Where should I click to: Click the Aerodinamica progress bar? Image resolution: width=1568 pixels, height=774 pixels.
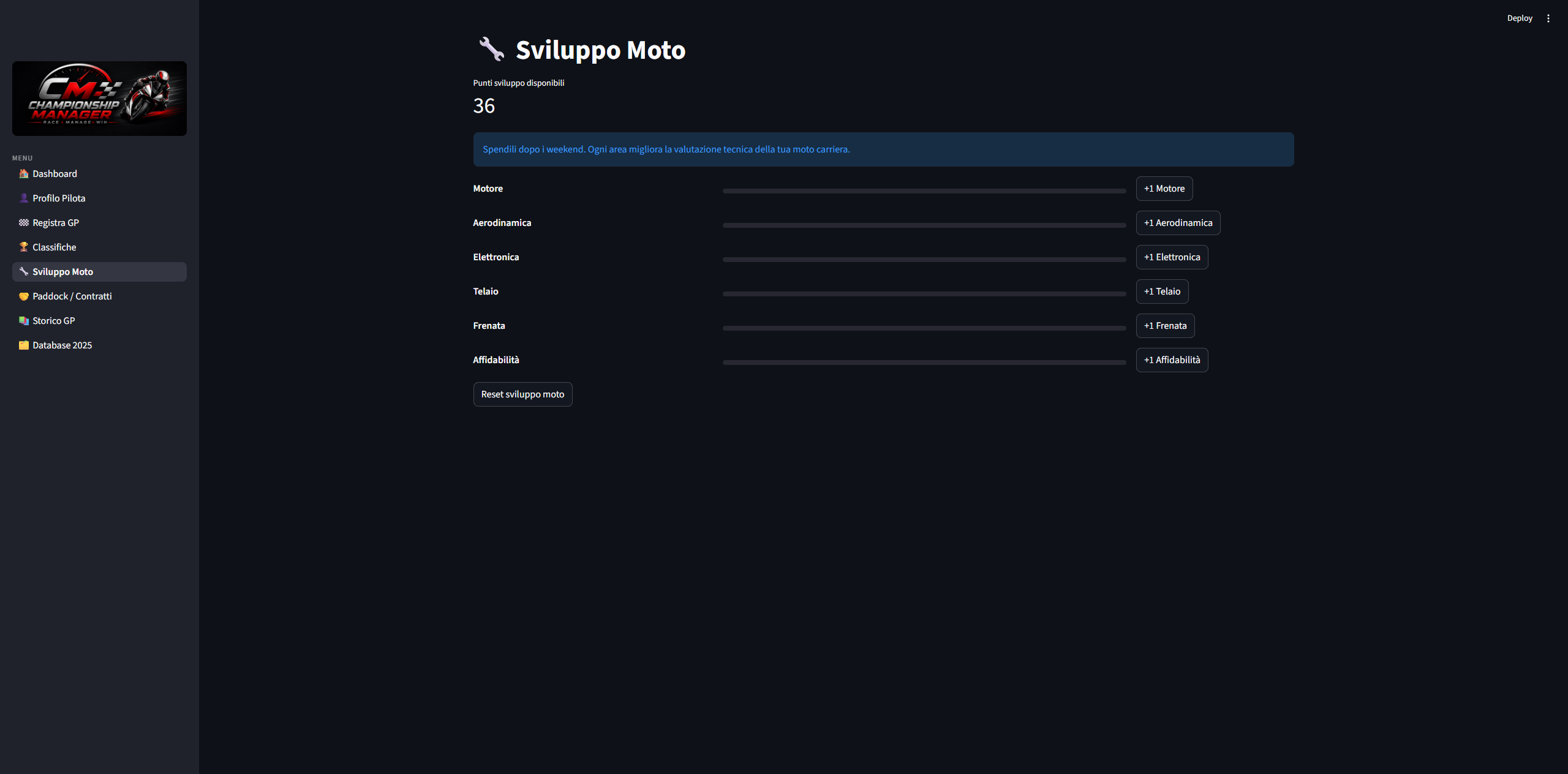924,225
